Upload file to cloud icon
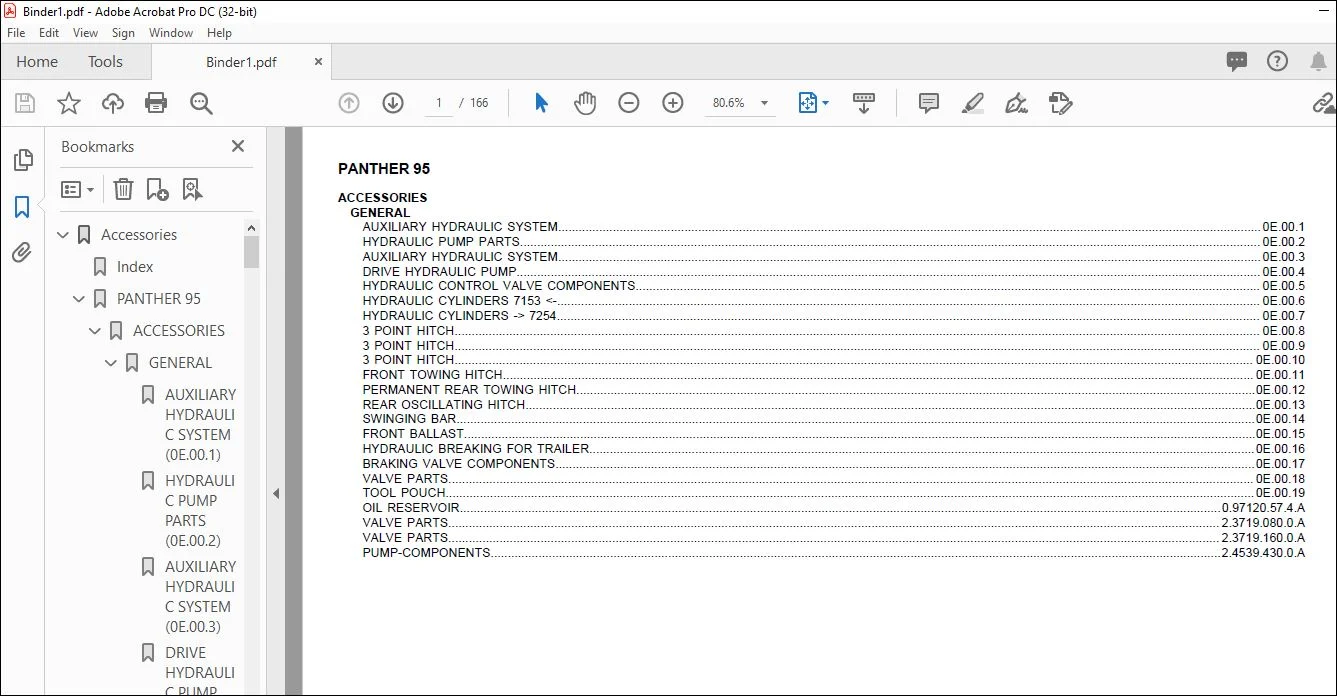Image resolution: width=1337 pixels, height=696 pixels. [x=113, y=103]
